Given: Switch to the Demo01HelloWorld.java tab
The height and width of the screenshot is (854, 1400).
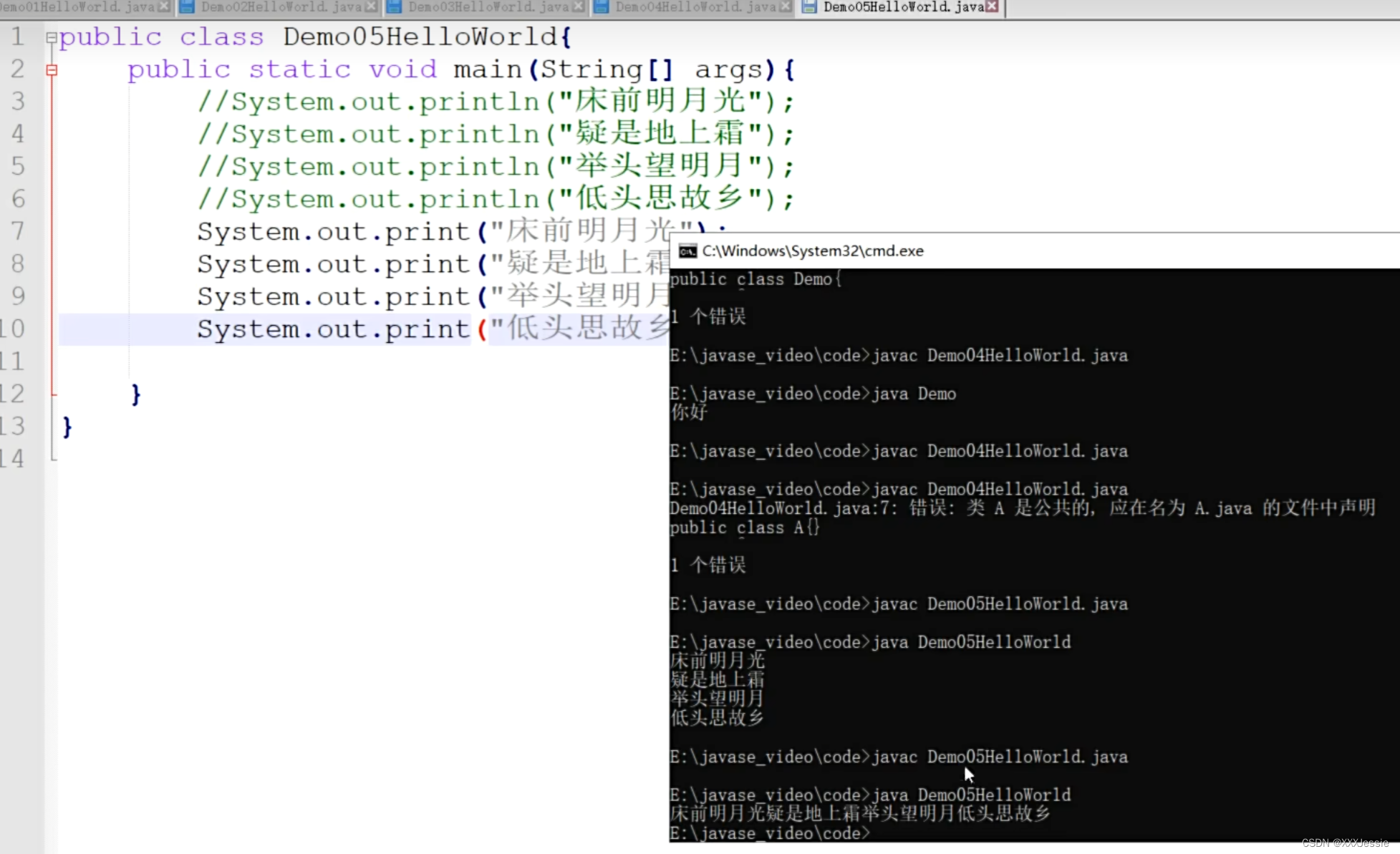Looking at the screenshot, I should pyautogui.click(x=85, y=7).
